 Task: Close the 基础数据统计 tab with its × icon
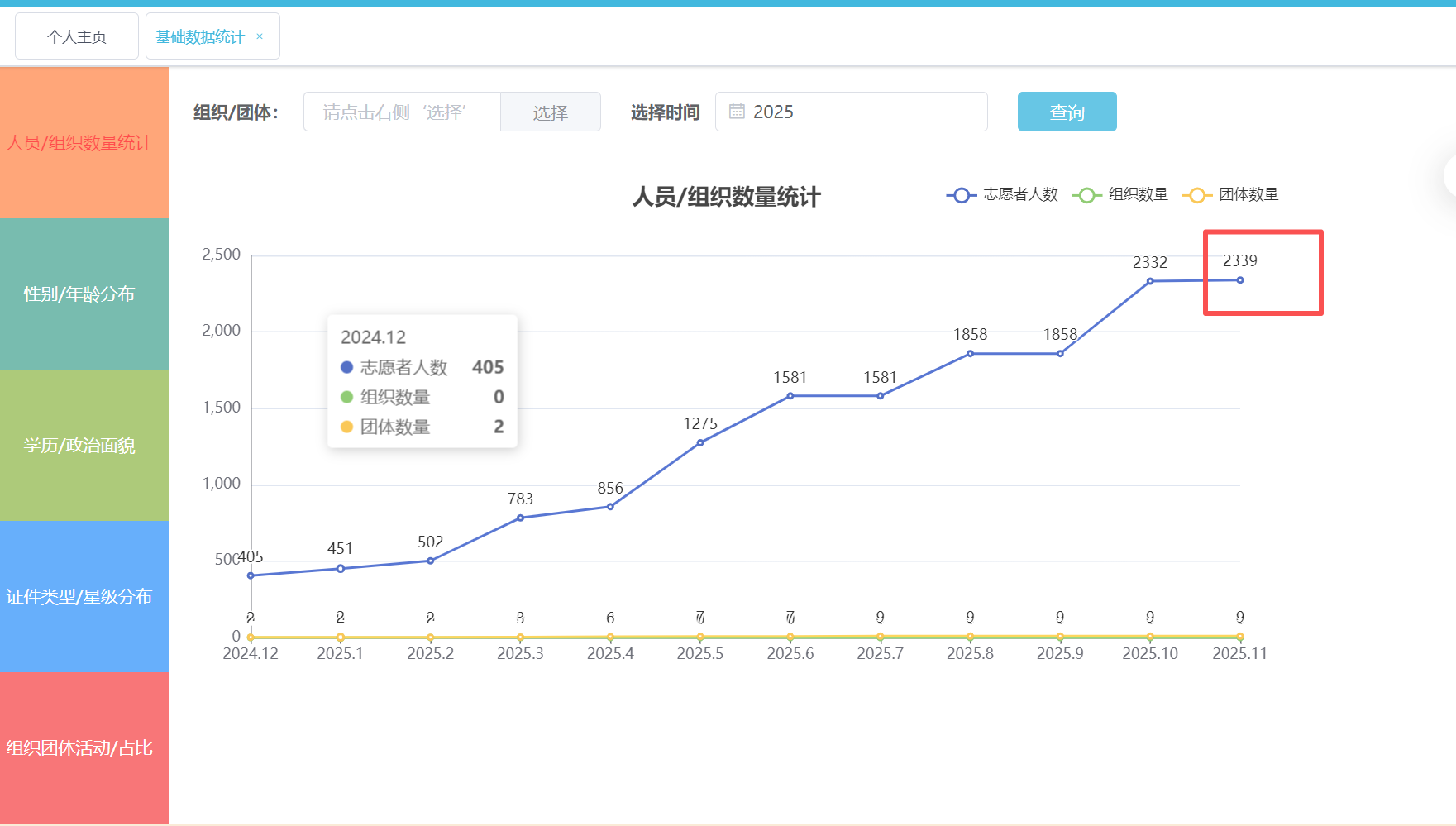click(259, 36)
